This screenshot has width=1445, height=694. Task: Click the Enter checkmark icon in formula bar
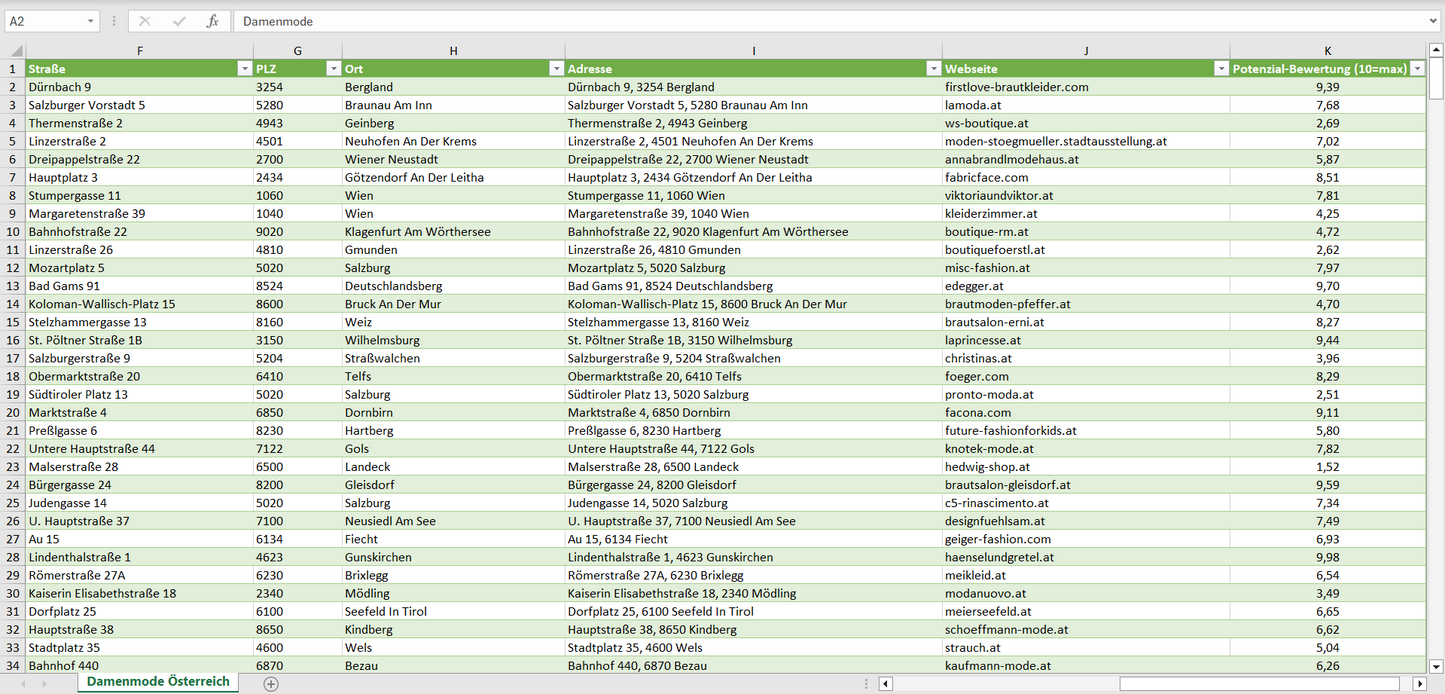coord(179,21)
